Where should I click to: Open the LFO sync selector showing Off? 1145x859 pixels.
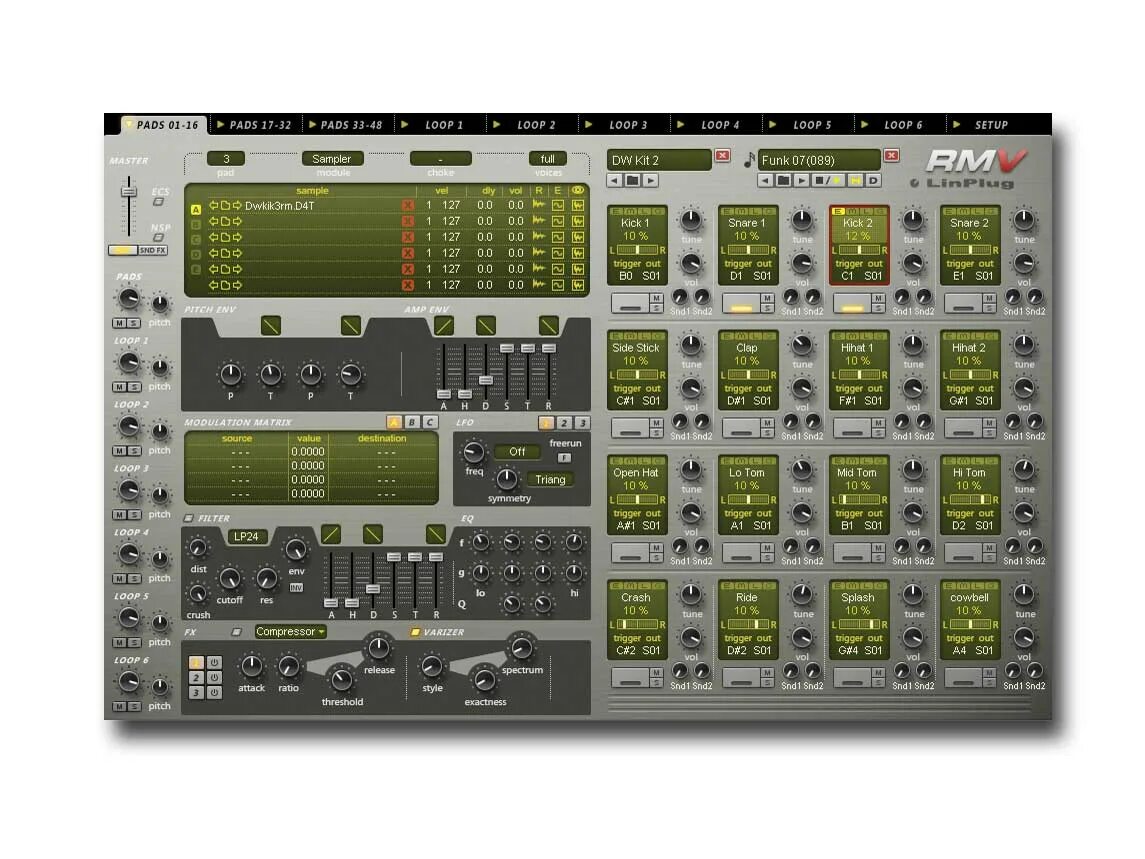coord(517,452)
